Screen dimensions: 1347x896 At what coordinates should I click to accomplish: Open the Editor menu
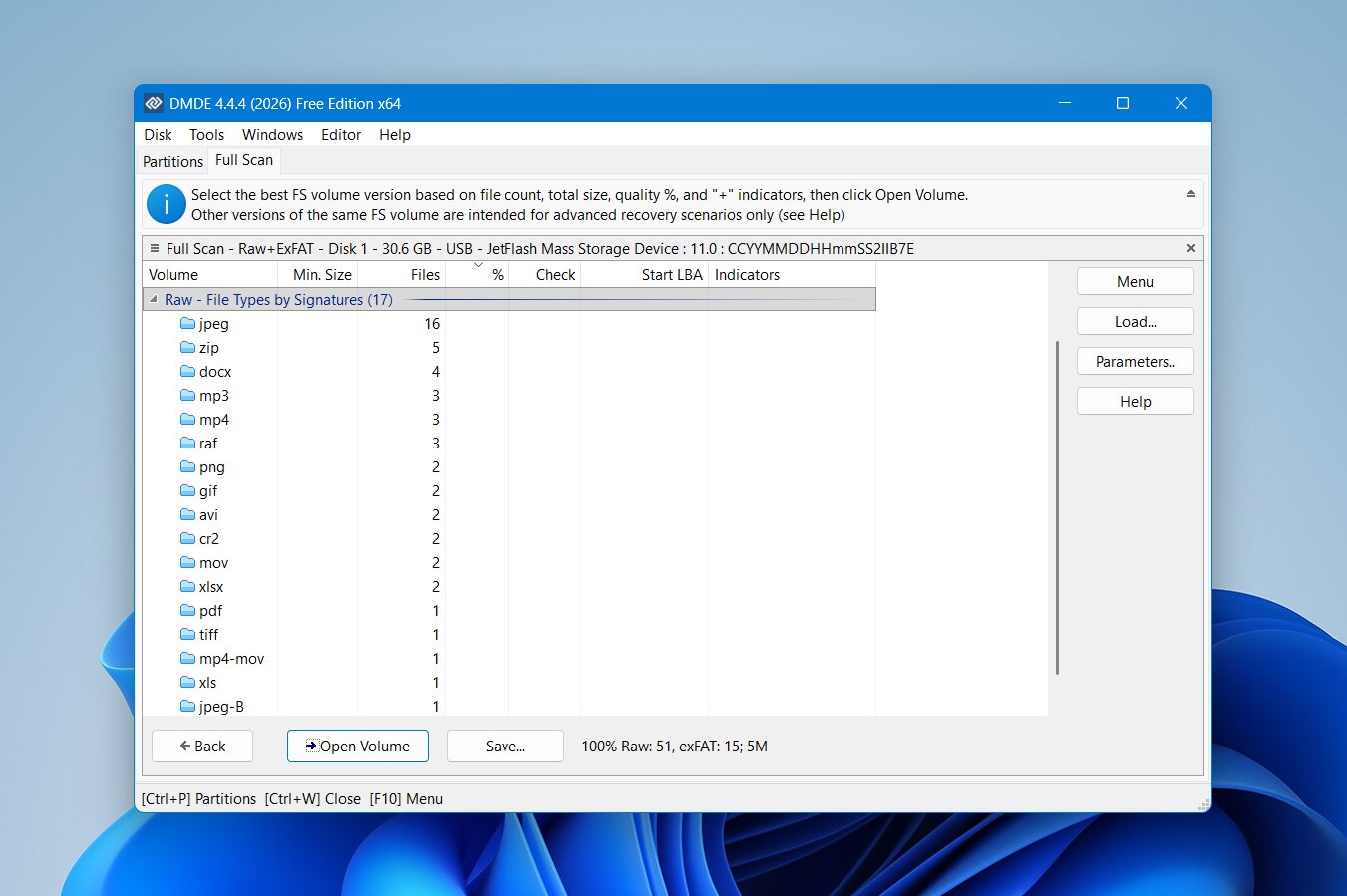click(x=341, y=134)
